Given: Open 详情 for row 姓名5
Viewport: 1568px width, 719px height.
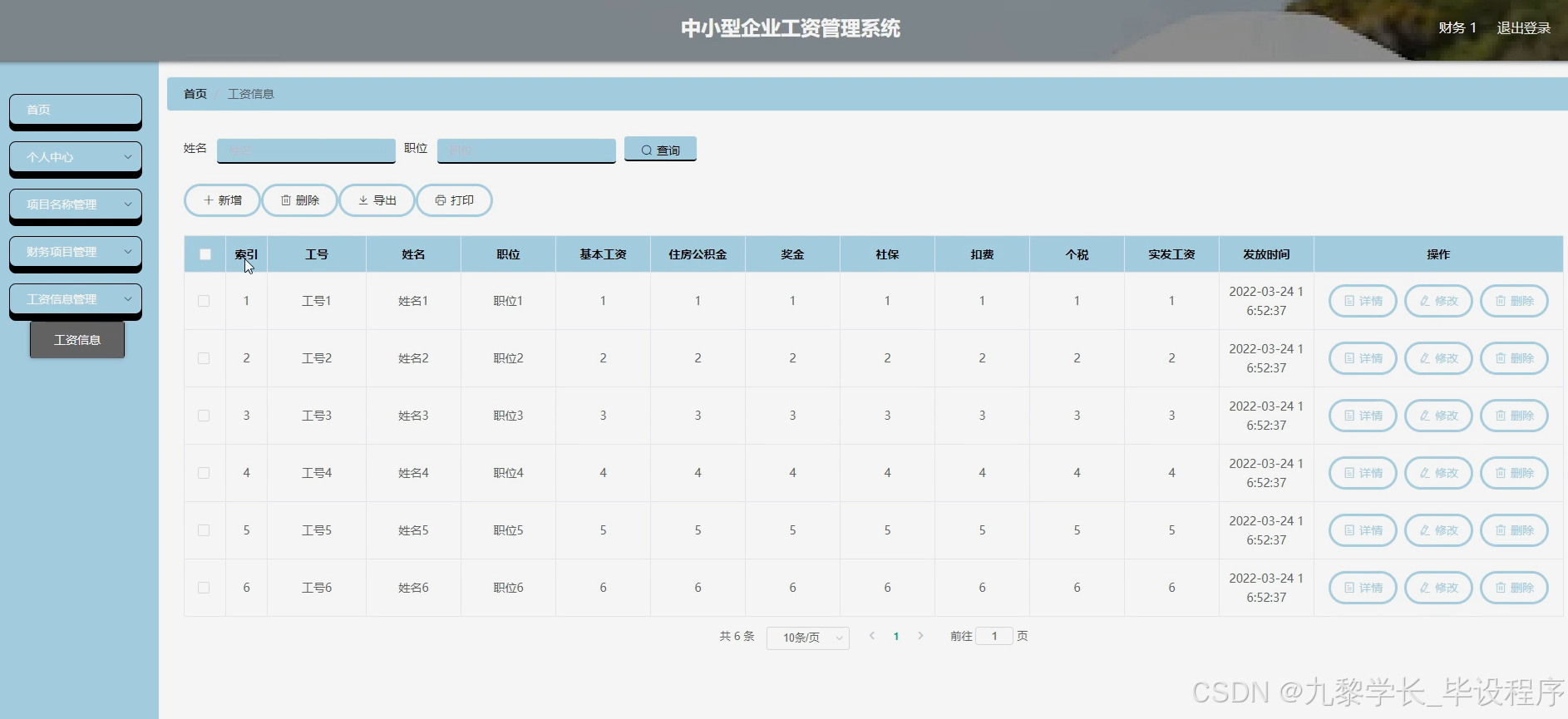Looking at the screenshot, I should [x=1363, y=530].
